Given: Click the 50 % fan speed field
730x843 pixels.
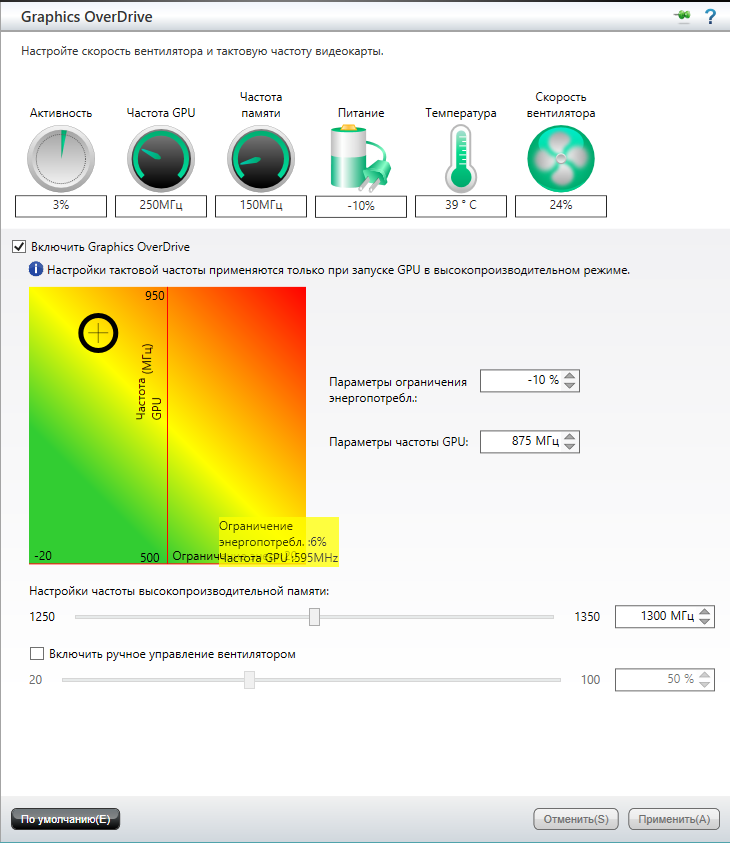Looking at the screenshot, I should click(664, 680).
